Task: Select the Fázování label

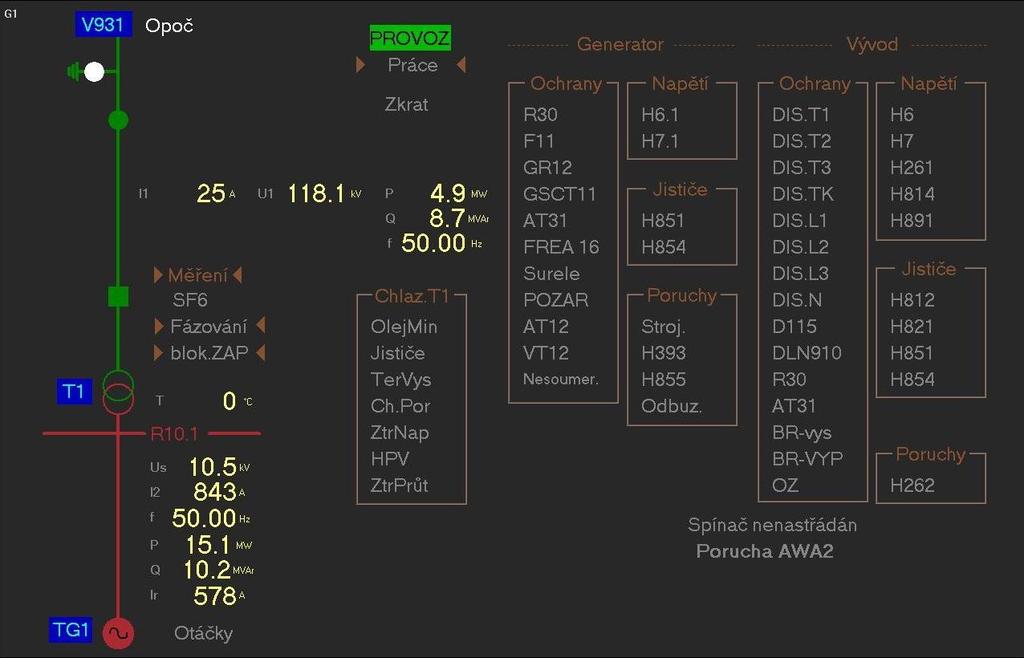Action: [209, 326]
